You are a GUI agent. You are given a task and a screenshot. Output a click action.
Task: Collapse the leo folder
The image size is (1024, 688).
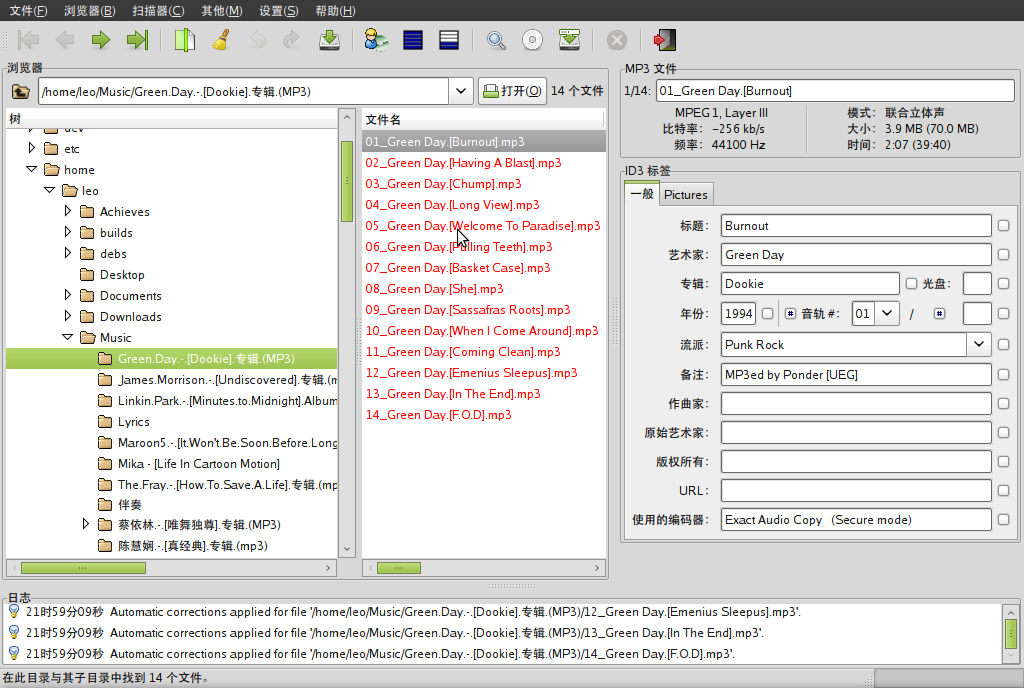(x=50, y=190)
